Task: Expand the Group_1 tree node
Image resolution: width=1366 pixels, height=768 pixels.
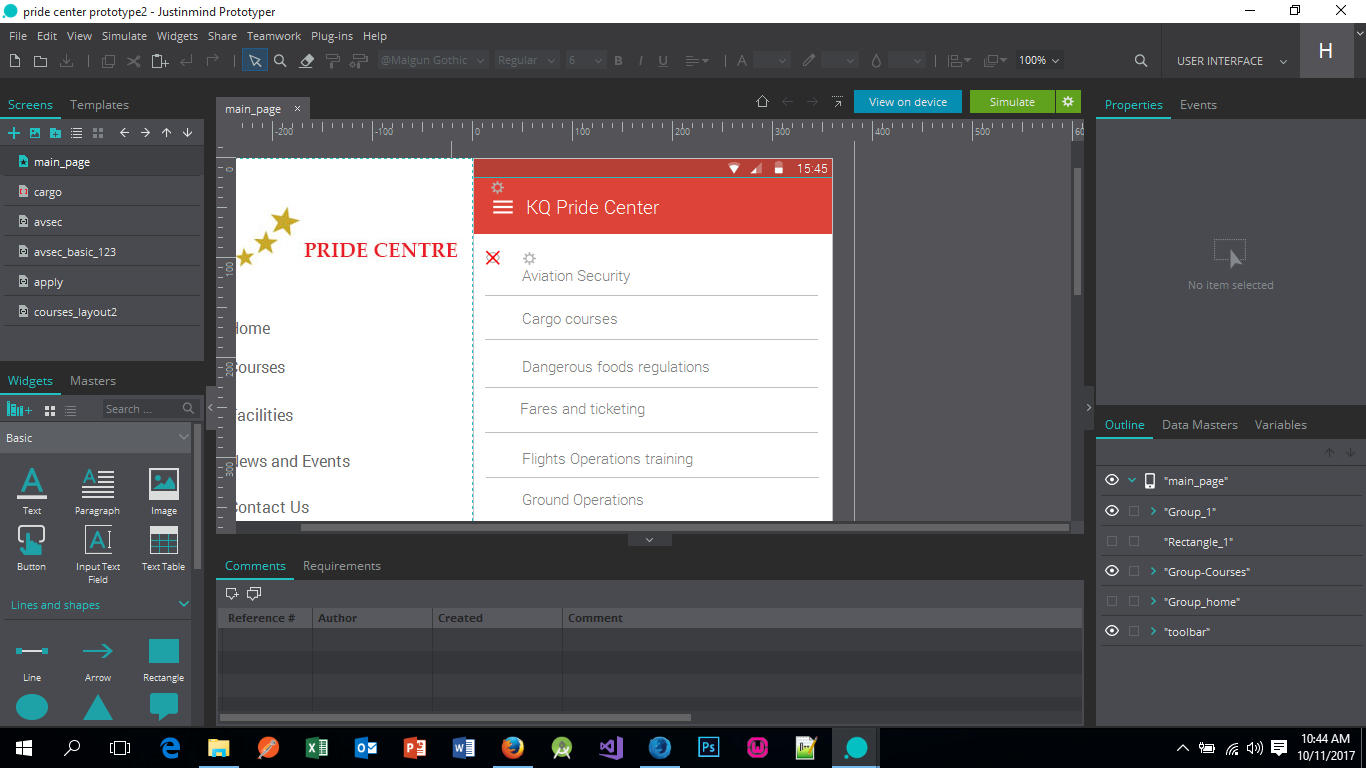Action: (x=1154, y=512)
